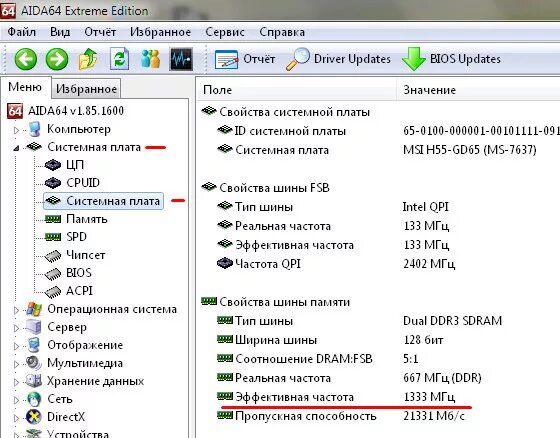This screenshot has height=438, width=560.
Task: Expand the Компьютер node arrow
Action: pyautogui.click(x=16, y=130)
